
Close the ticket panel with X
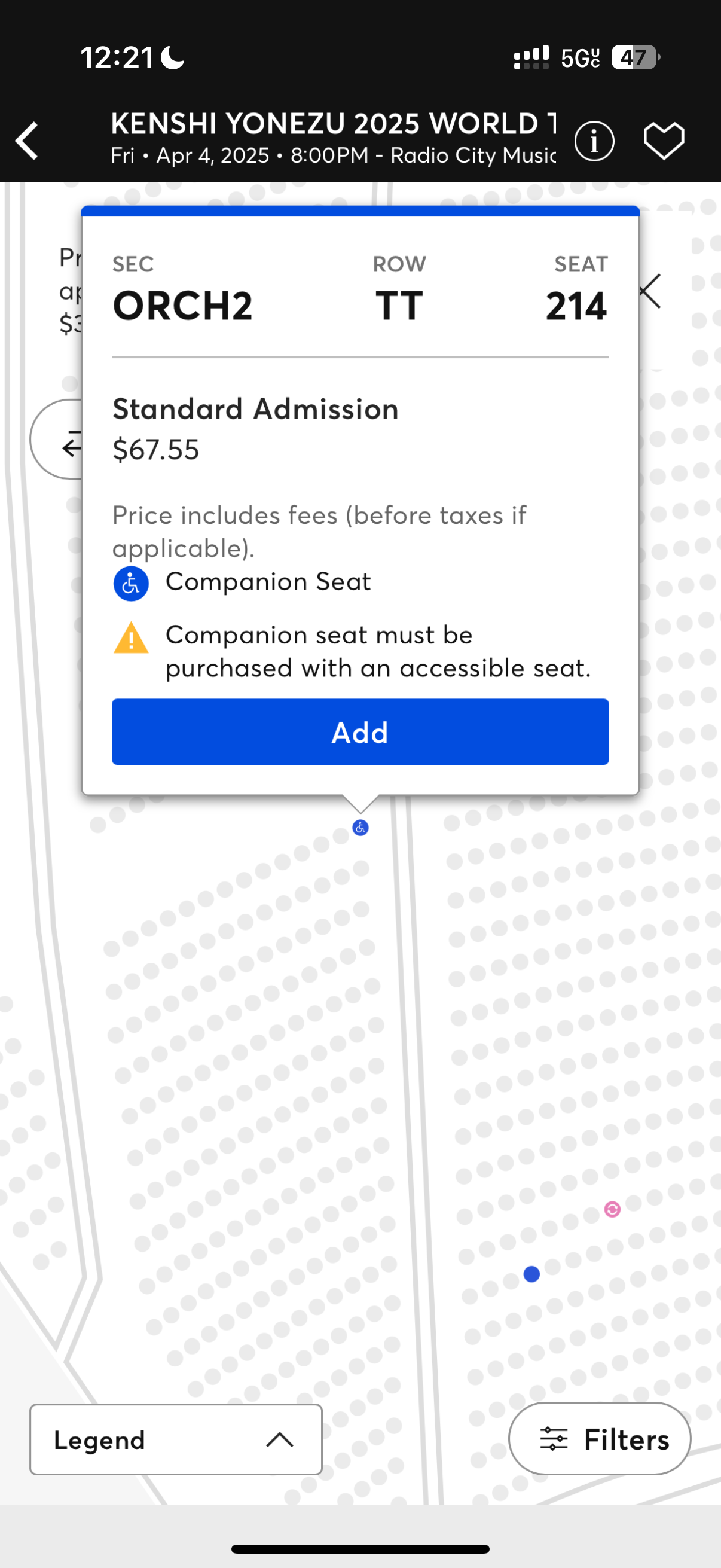[650, 292]
